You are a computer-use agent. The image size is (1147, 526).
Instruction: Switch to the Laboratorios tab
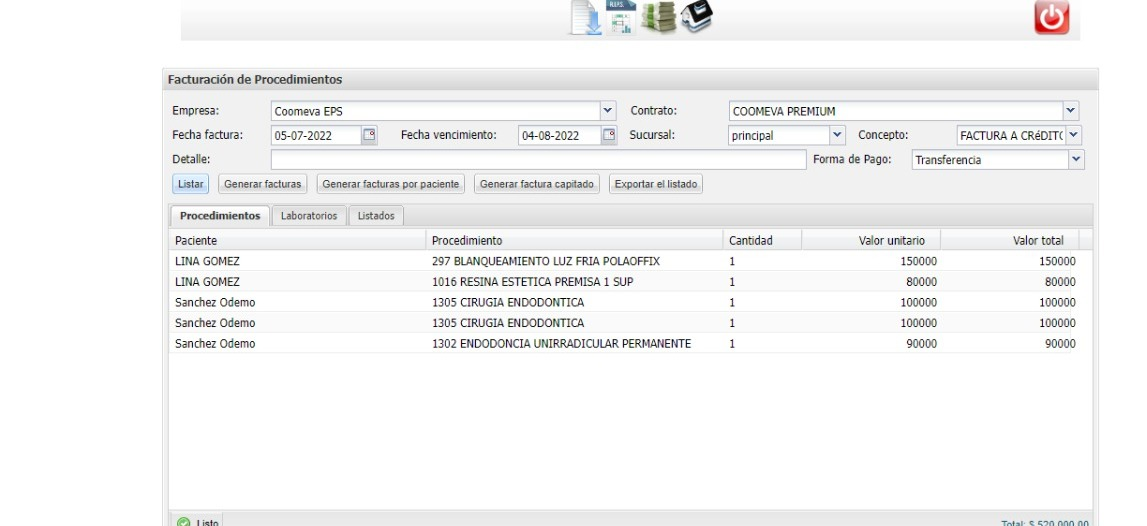(309, 216)
